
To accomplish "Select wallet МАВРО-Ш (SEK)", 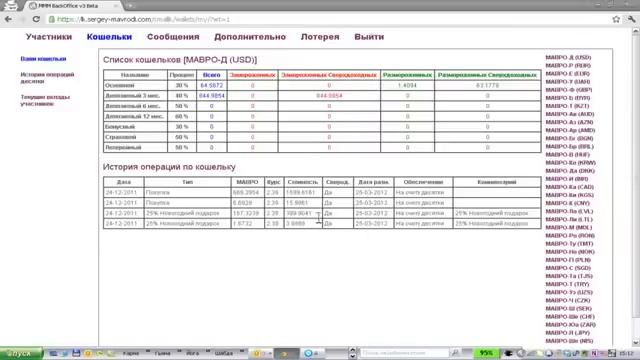I will tap(569, 309).
